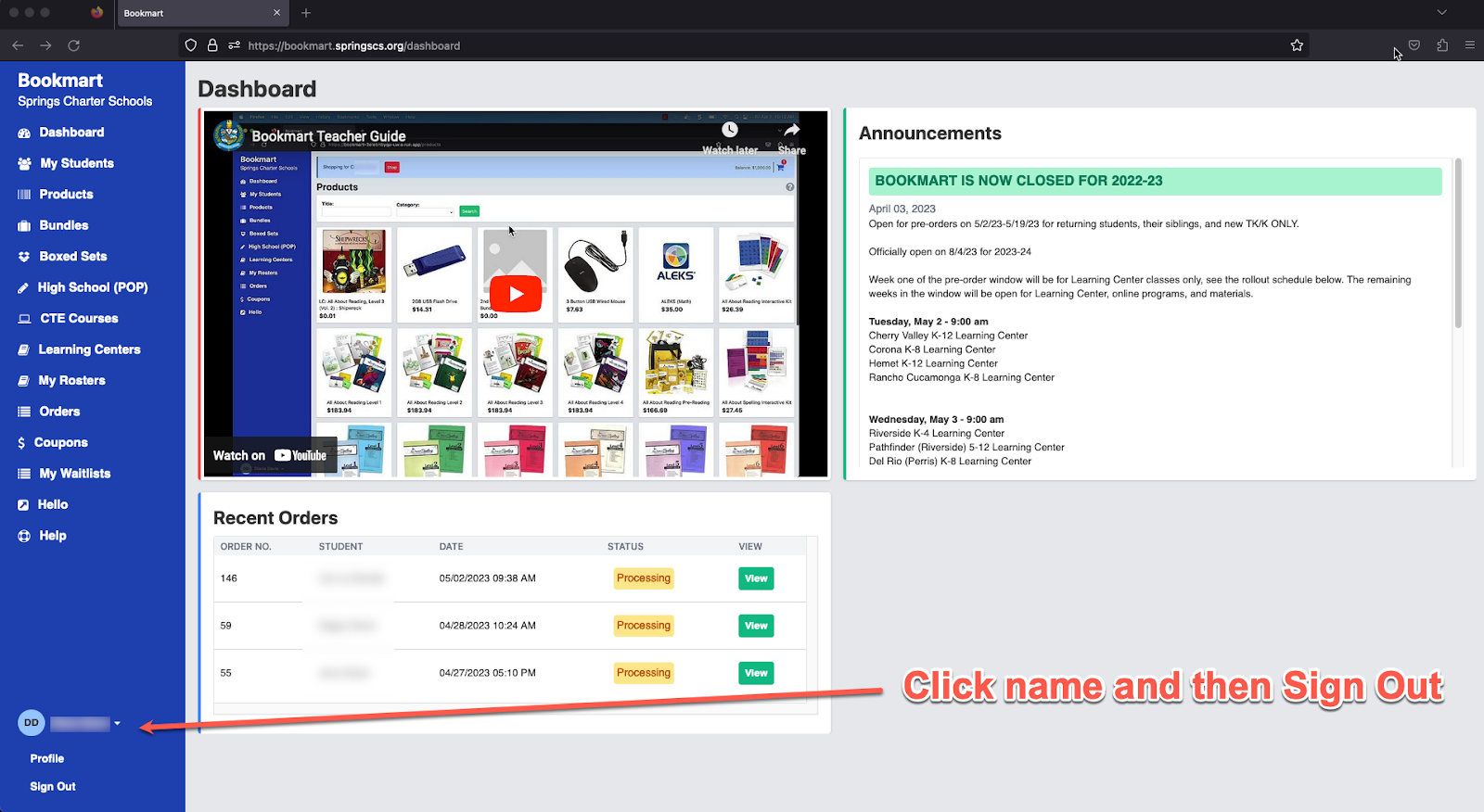The width and height of the screenshot is (1484, 812).
Task: View order number 146
Action: 756,578
